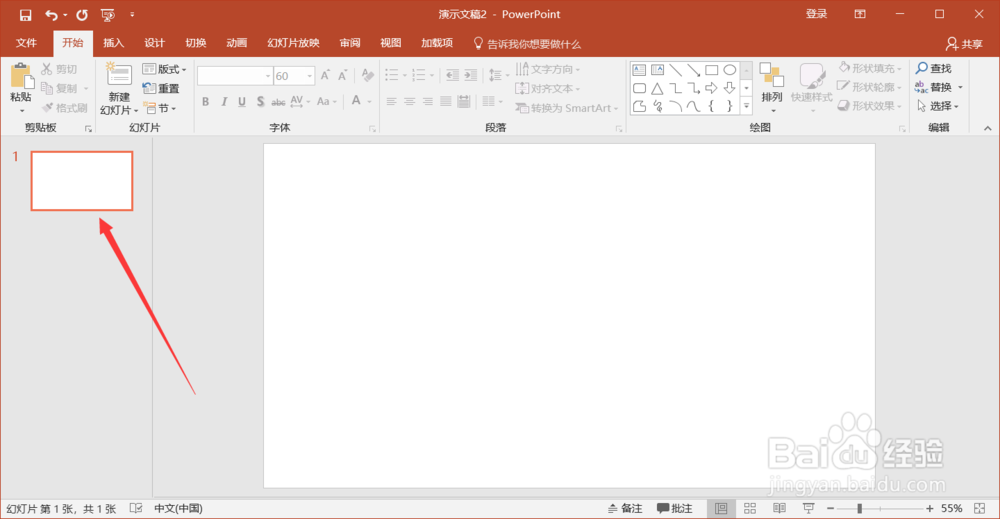This screenshot has width=1000, height=519.
Task: Switch to Normal view in status bar
Action: (721, 508)
